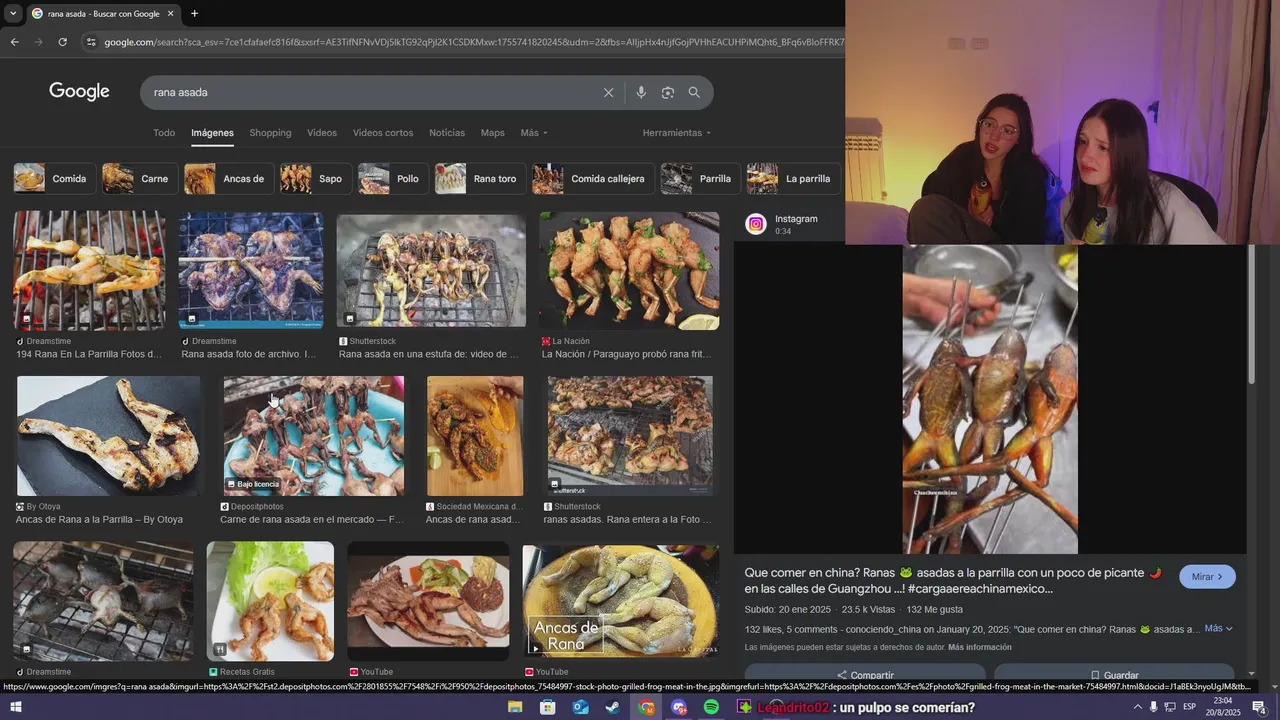Viewport: 1280px width, 720px height.
Task: Switch to the Noticias tab
Action: point(447,133)
